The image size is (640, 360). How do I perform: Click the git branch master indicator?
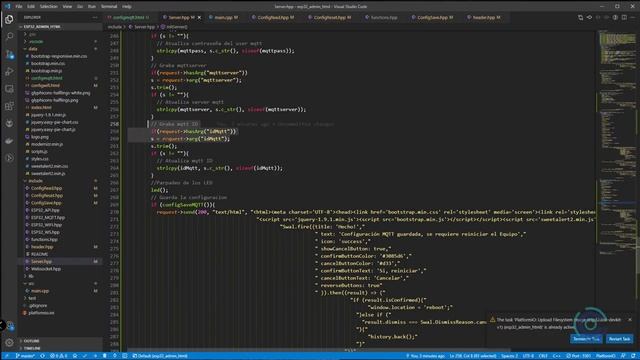[x=25, y=356]
